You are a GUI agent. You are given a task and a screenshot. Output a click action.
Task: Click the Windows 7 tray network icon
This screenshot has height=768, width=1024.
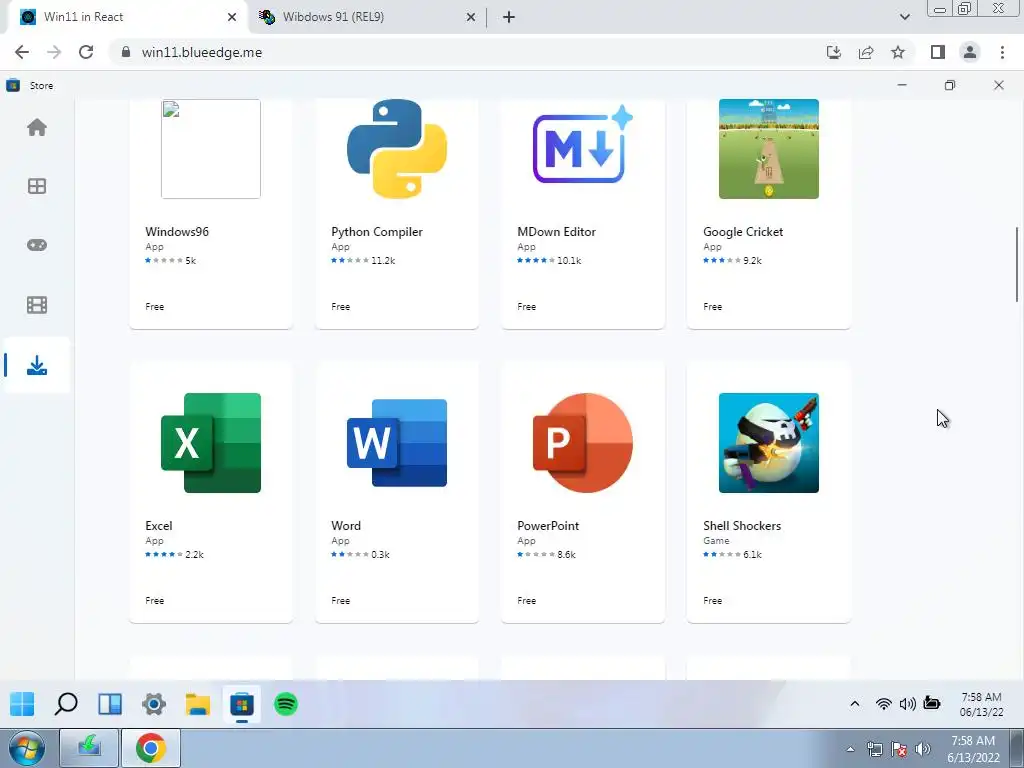[874, 749]
